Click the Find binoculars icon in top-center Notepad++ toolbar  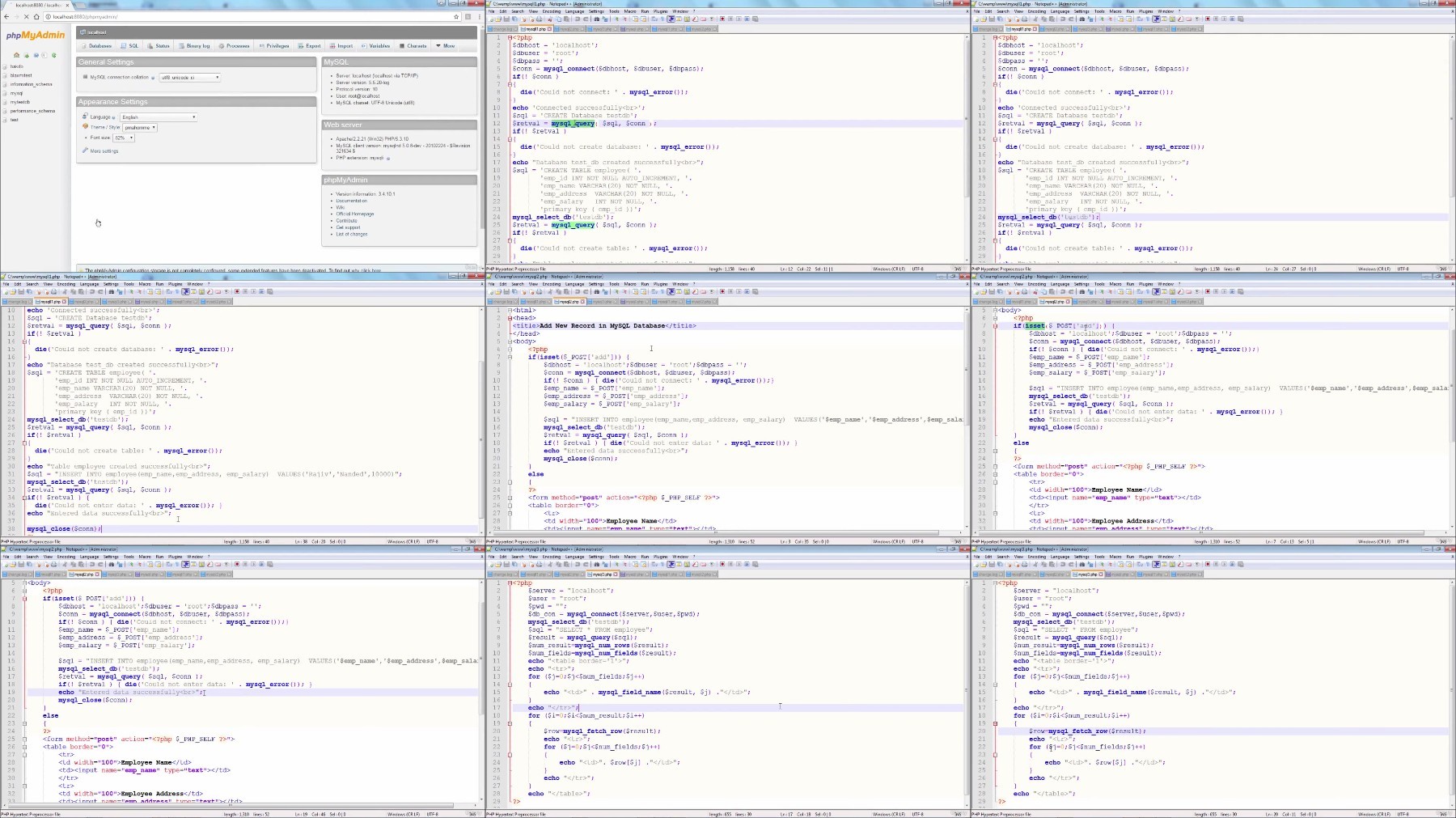coord(596,19)
